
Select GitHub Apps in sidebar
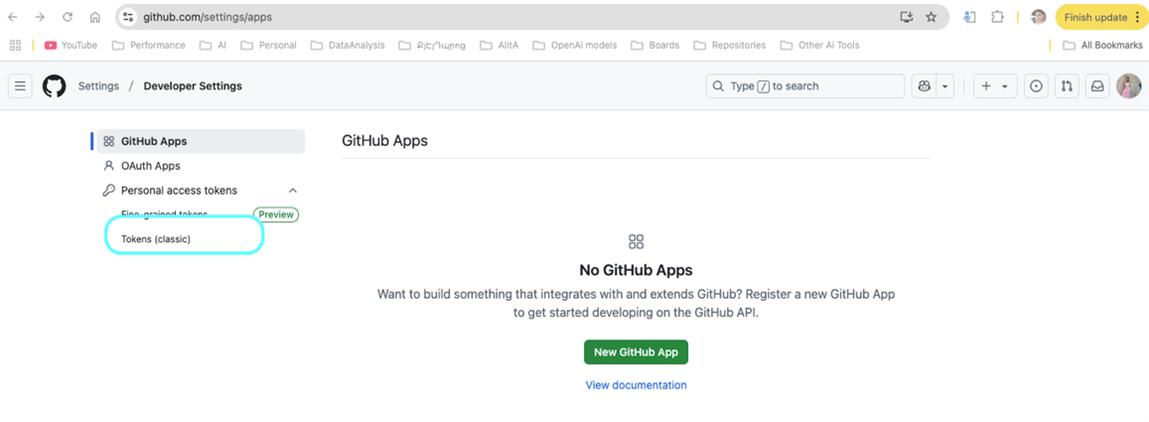coord(201,141)
